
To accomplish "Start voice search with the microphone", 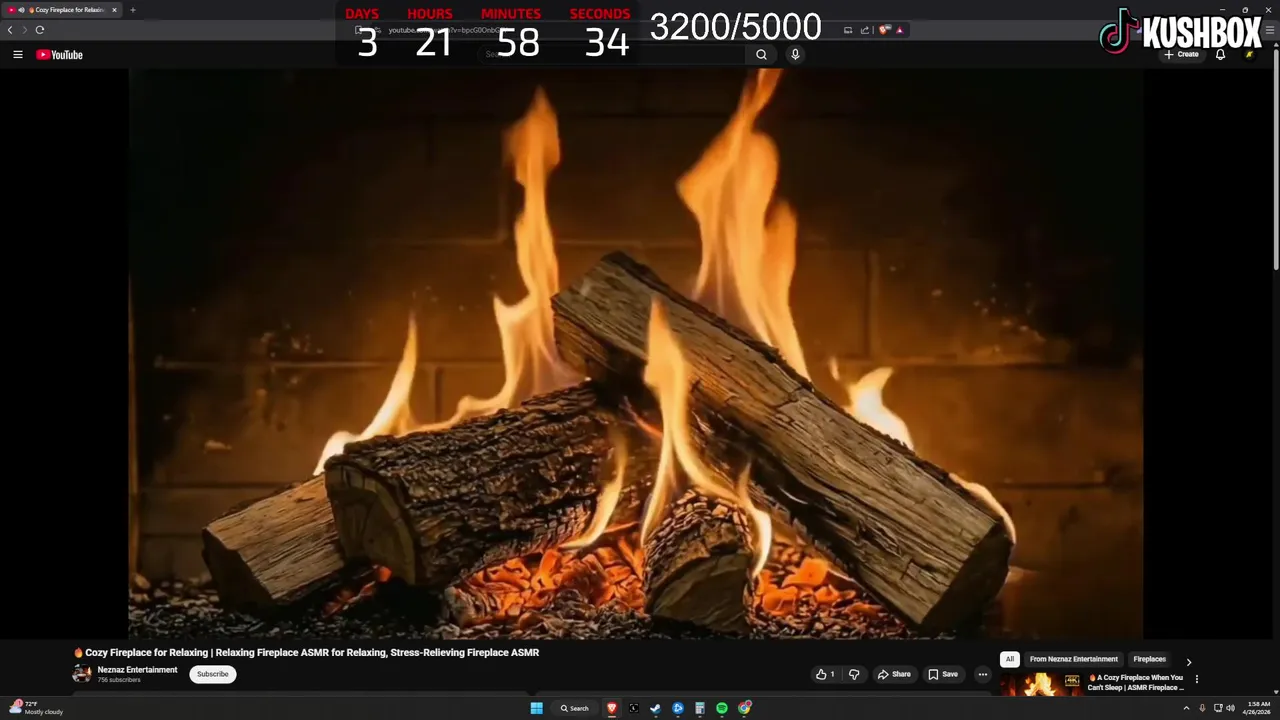I will coord(795,55).
